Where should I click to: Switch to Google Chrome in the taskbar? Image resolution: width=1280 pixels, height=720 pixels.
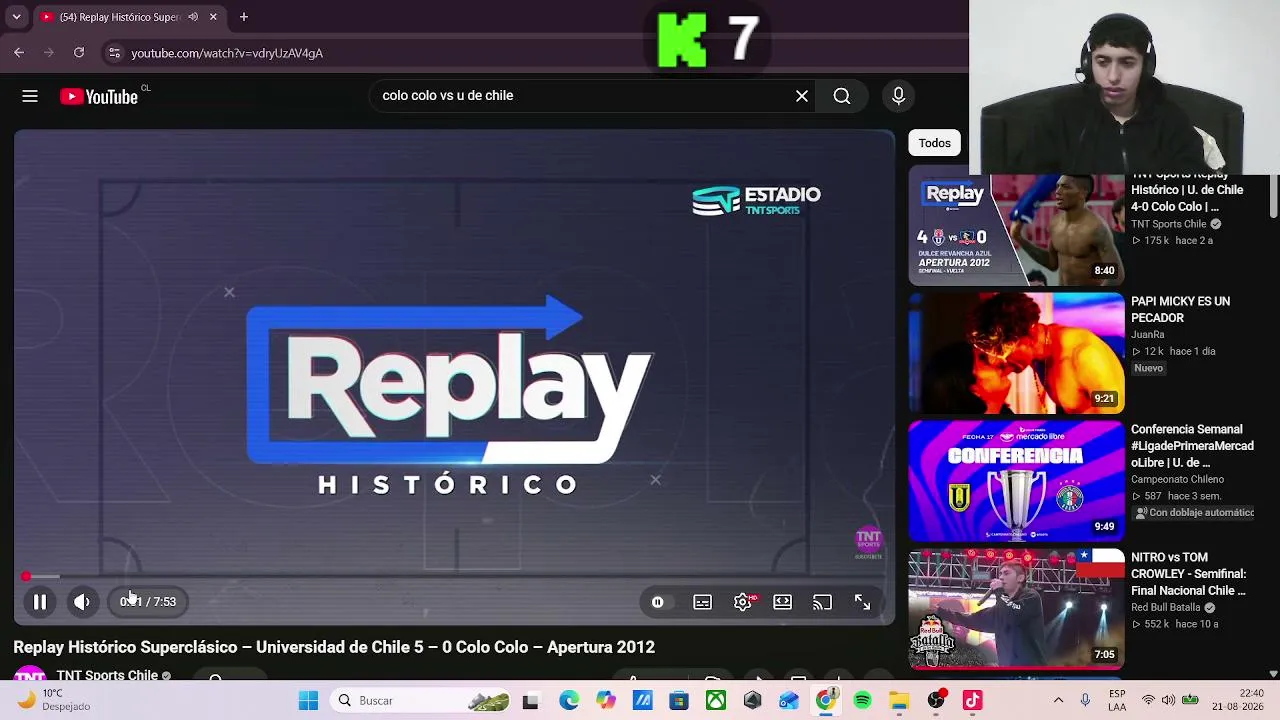coord(826,701)
